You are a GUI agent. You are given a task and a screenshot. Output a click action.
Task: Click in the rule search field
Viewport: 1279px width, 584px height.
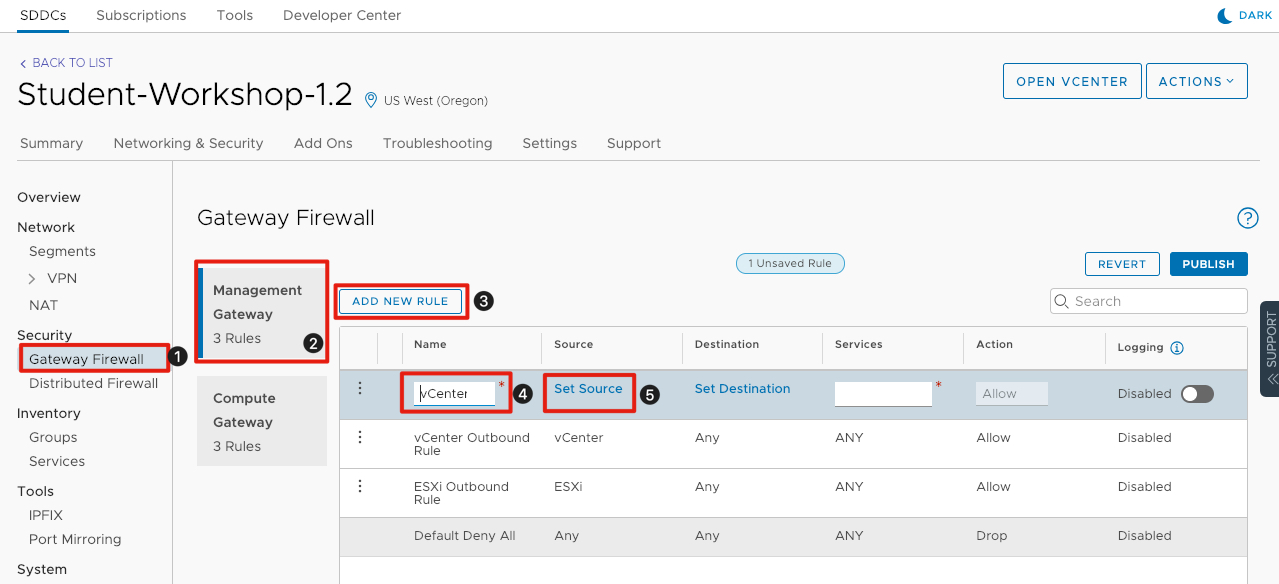[x=1156, y=301]
